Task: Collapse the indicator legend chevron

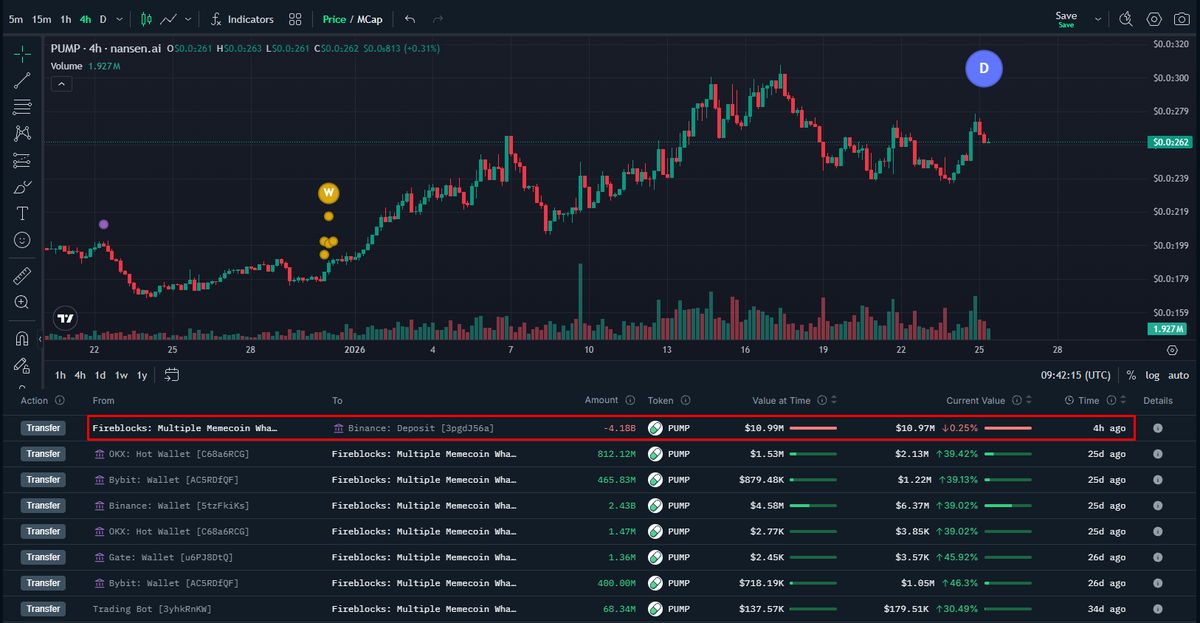Action: click(x=62, y=85)
